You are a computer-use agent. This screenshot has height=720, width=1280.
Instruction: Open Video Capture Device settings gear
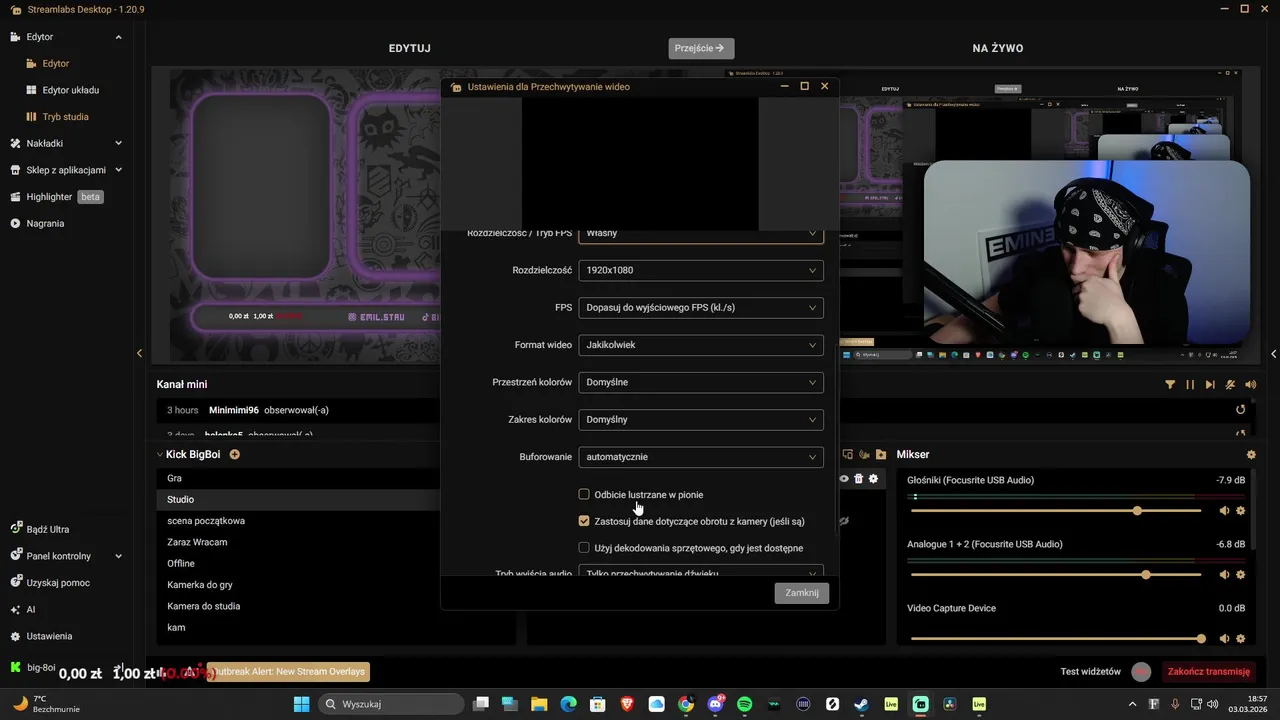point(1241,639)
